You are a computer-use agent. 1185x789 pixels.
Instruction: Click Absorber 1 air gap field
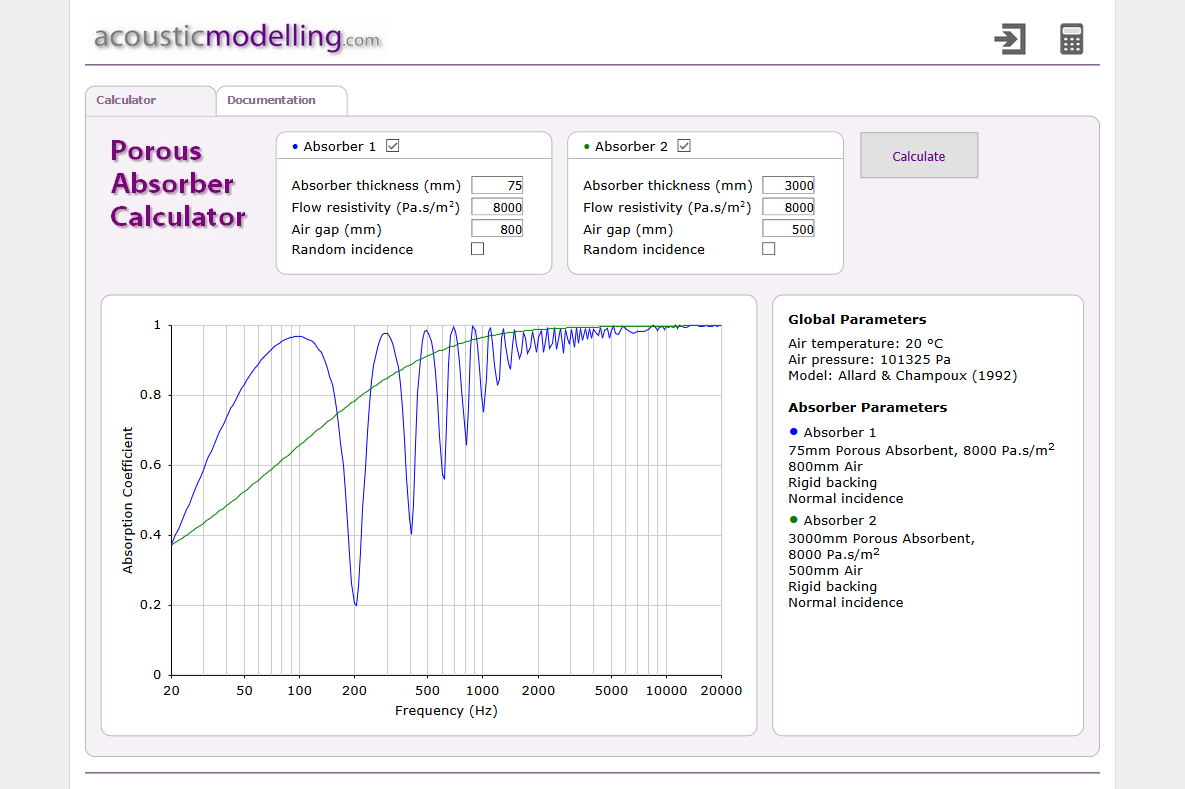(x=497, y=229)
